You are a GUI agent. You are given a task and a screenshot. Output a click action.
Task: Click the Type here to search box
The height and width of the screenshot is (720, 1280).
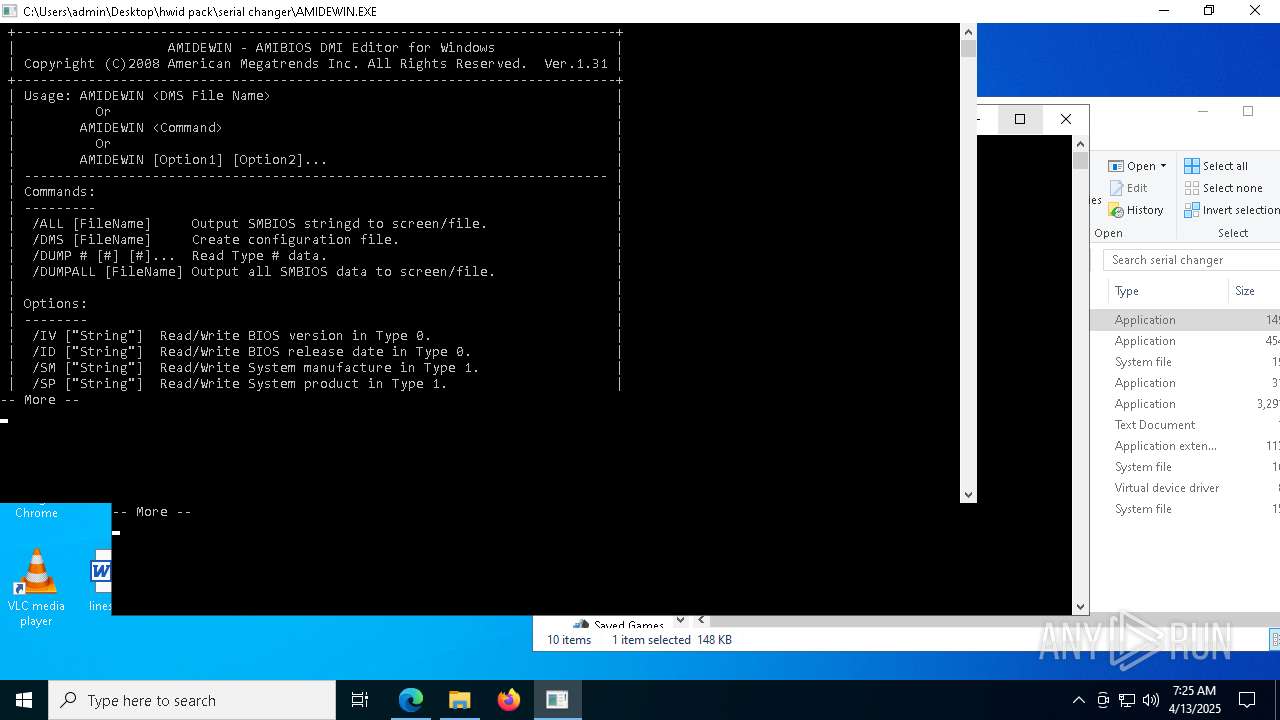pyautogui.click(x=192, y=700)
